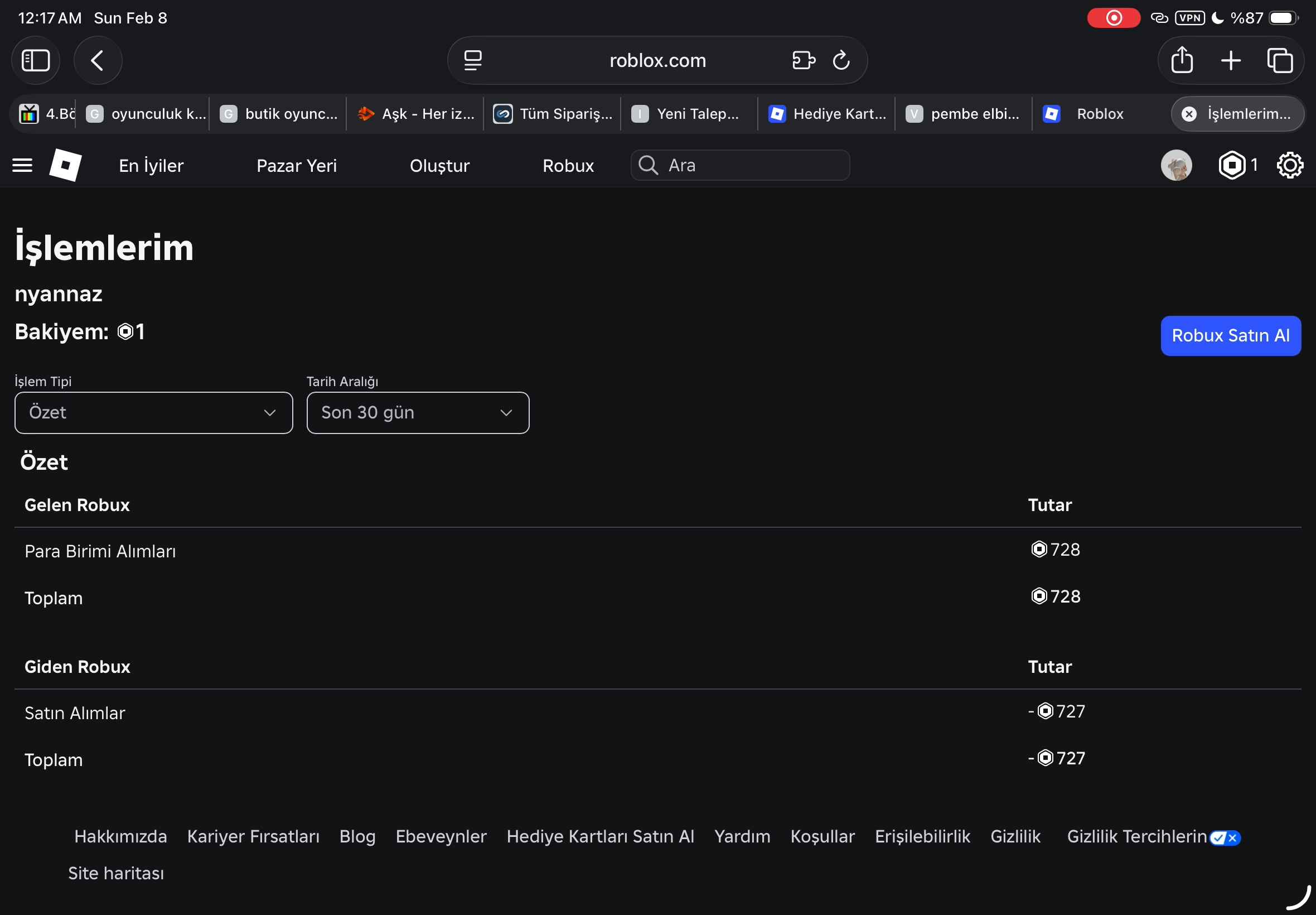
Task: Click the Roblox logo home icon
Action: click(65, 165)
